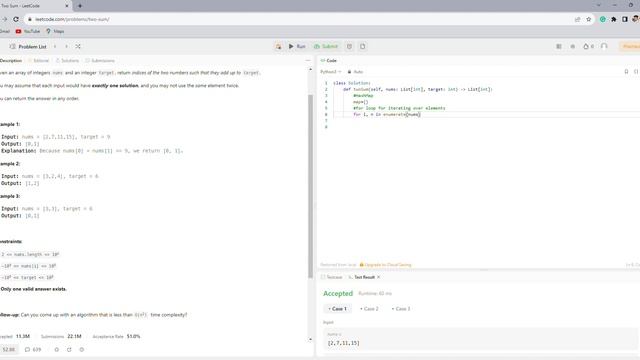Screen dimensions: 640x360
Task: Open the timer alarm icon
Action: [349, 47]
